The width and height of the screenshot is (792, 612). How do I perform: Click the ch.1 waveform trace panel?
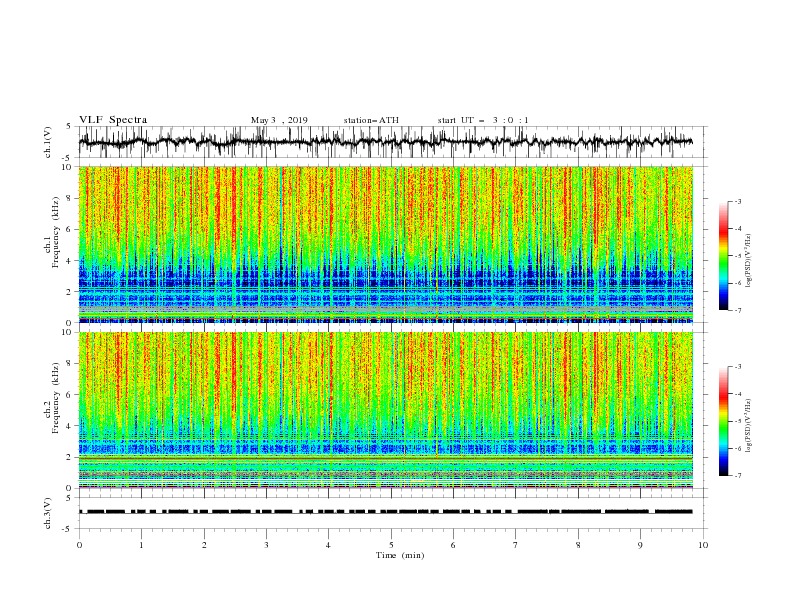393,142
